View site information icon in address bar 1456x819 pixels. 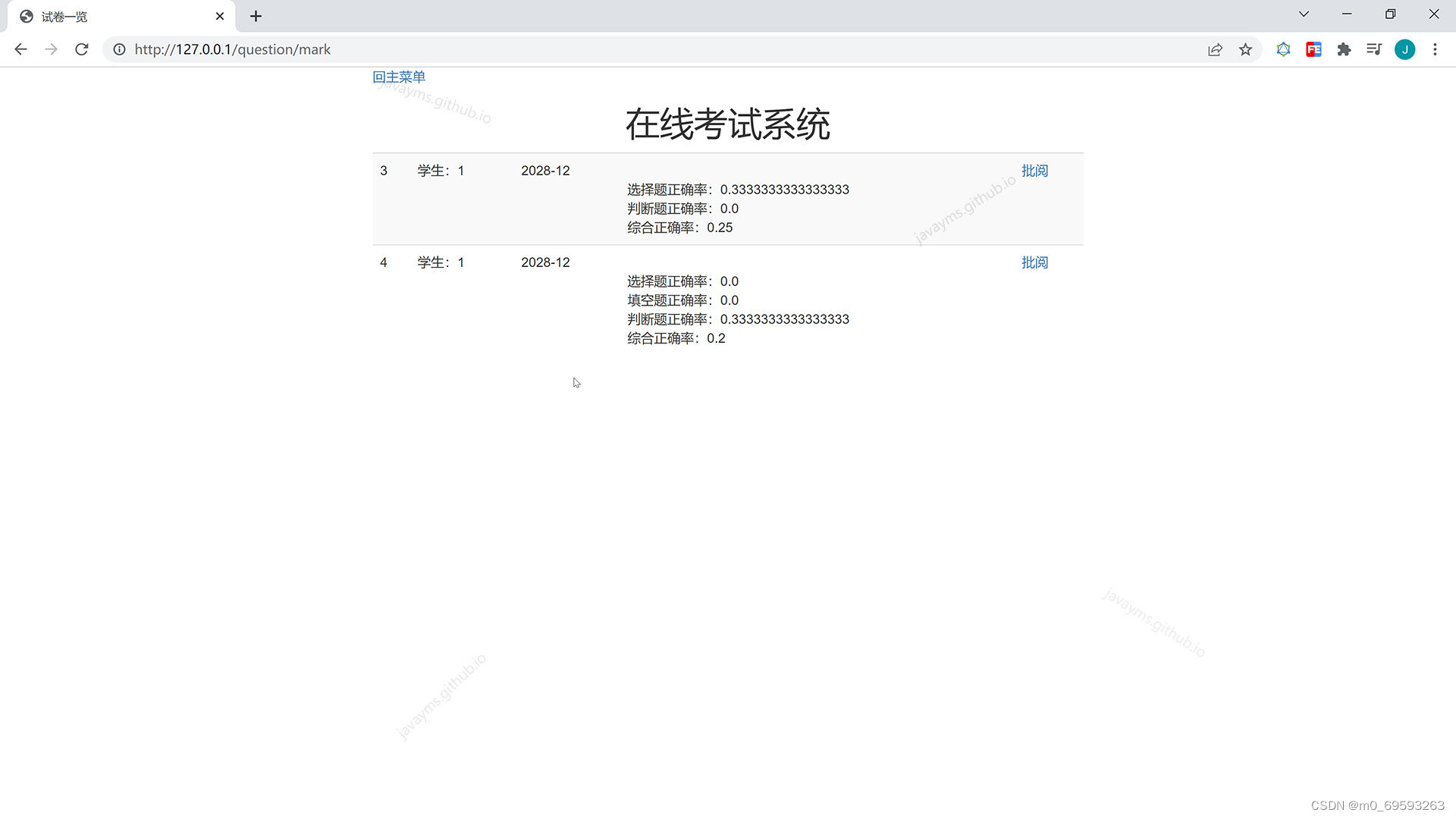119,49
